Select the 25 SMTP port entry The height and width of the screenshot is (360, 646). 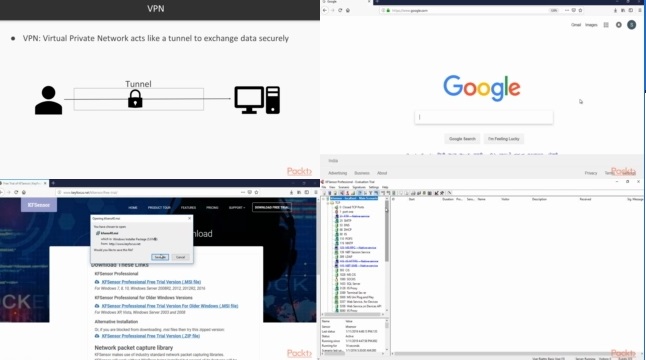pyautogui.click(x=345, y=221)
